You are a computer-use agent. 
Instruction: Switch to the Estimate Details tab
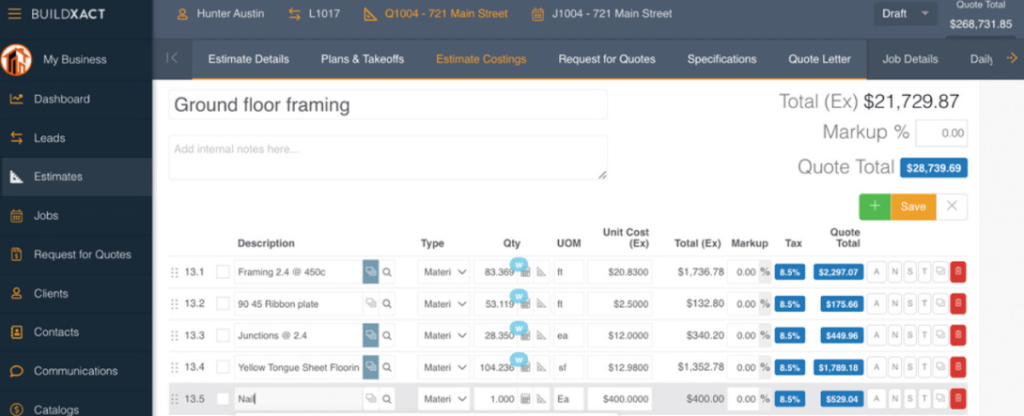pos(248,59)
